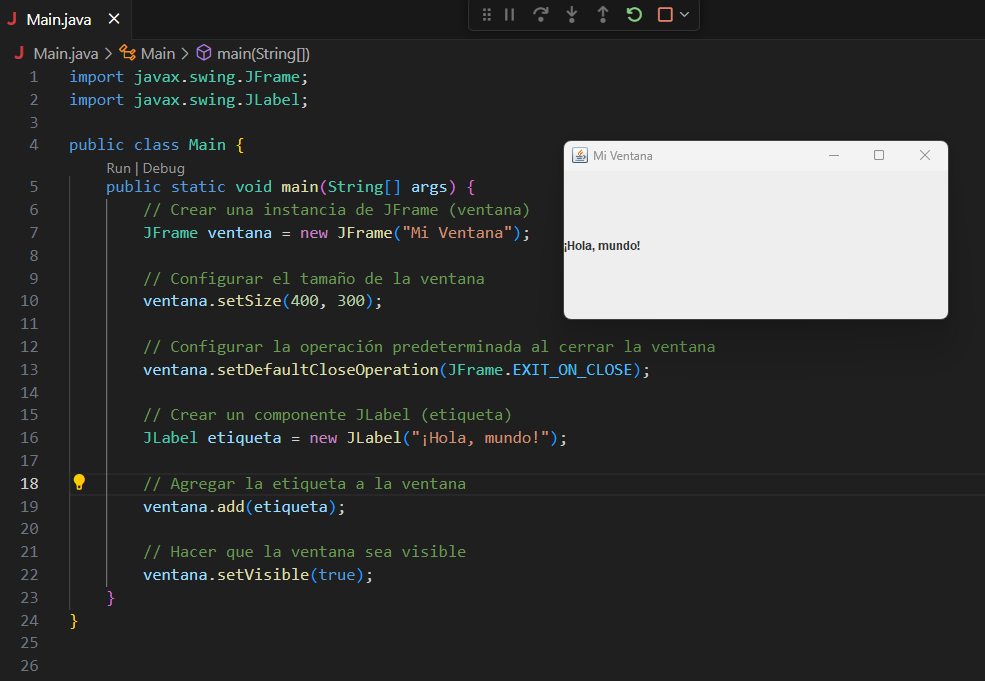This screenshot has height=681, width=985.
Task: Click setDefaultCloseOperation method name
Action: click(327, 369)
